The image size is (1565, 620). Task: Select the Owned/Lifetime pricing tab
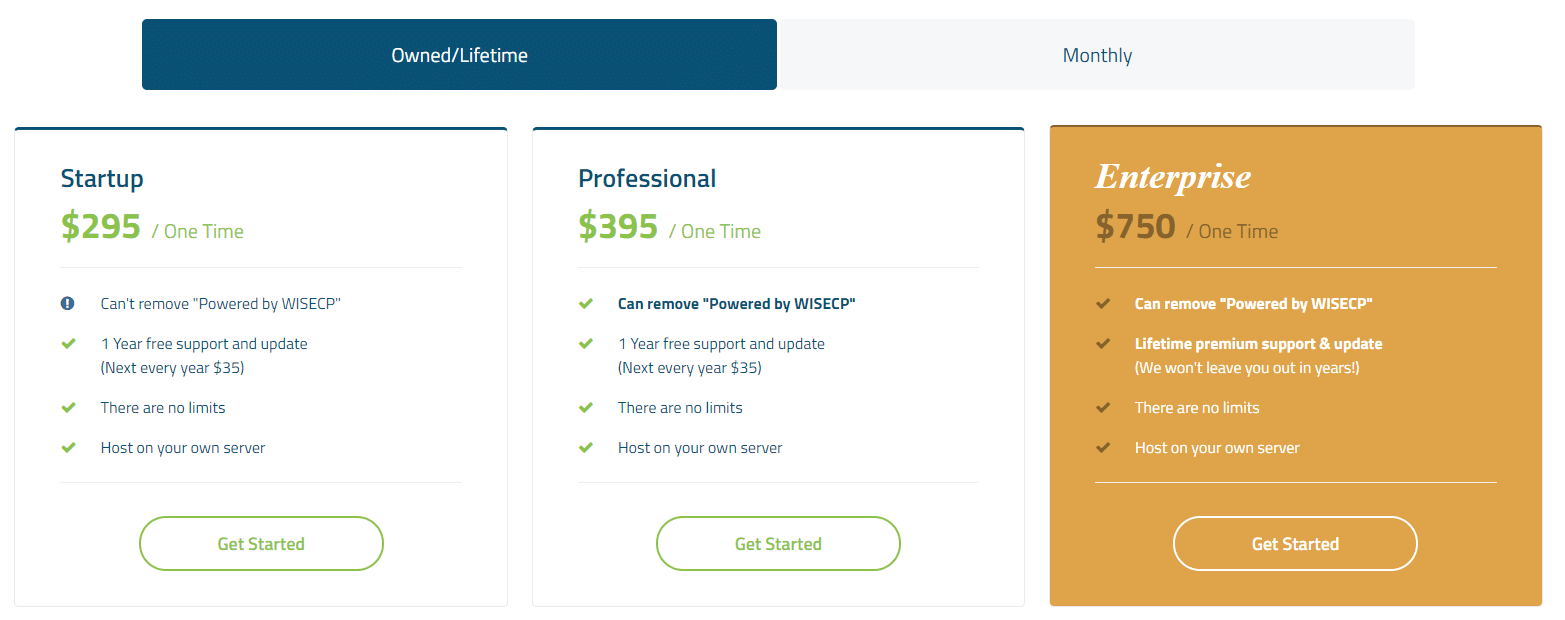coord(459,55)
